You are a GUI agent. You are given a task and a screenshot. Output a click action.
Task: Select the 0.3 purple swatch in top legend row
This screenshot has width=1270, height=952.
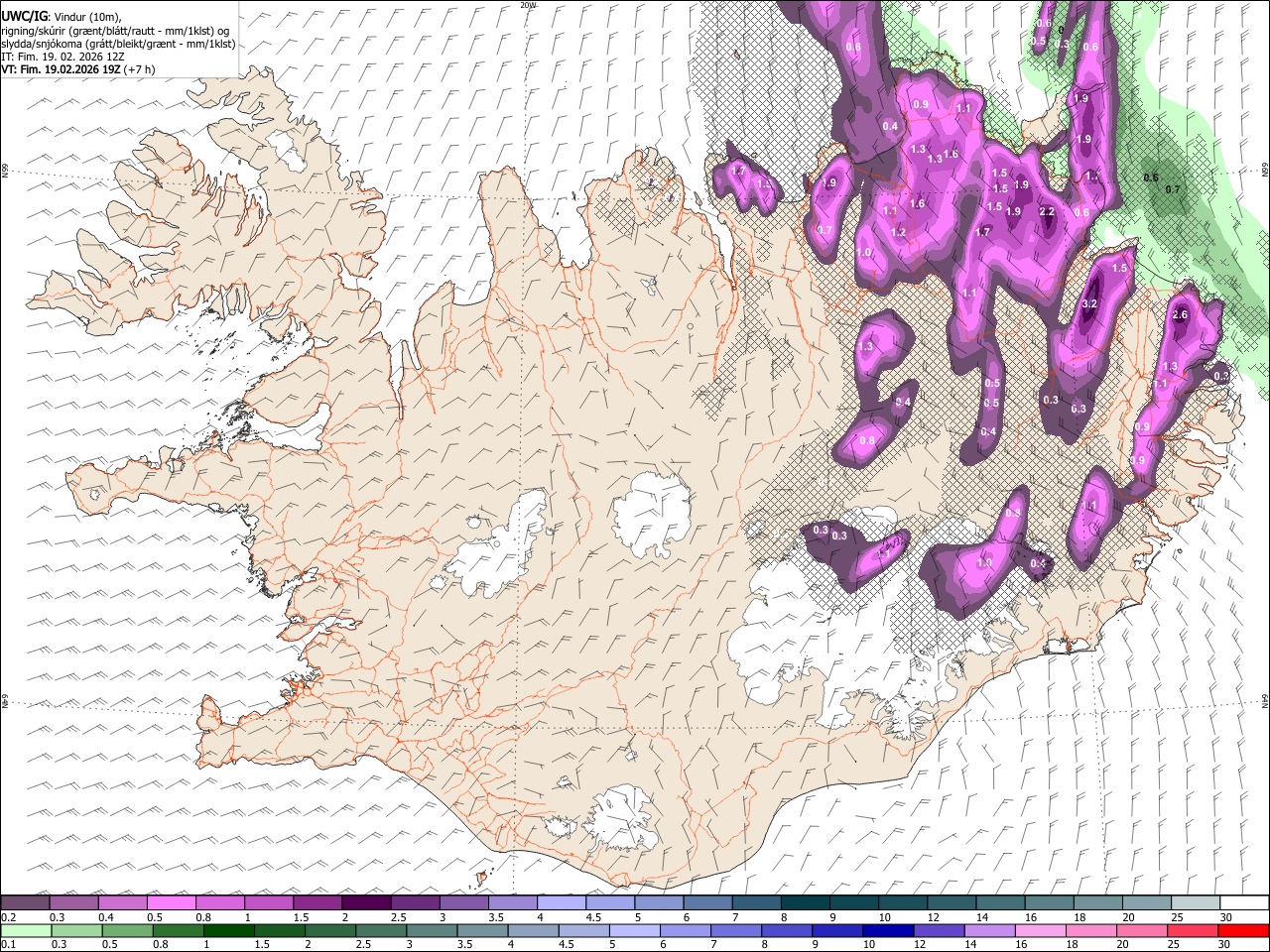74,902
